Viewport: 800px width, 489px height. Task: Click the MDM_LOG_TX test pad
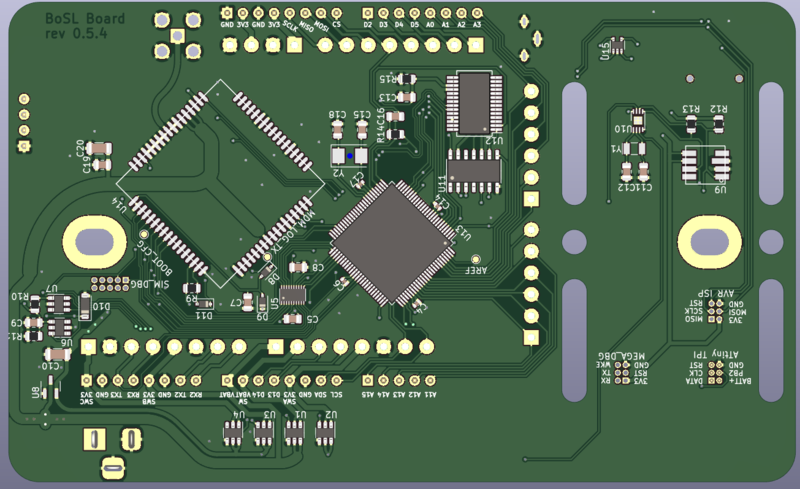(x=267, y=256)
